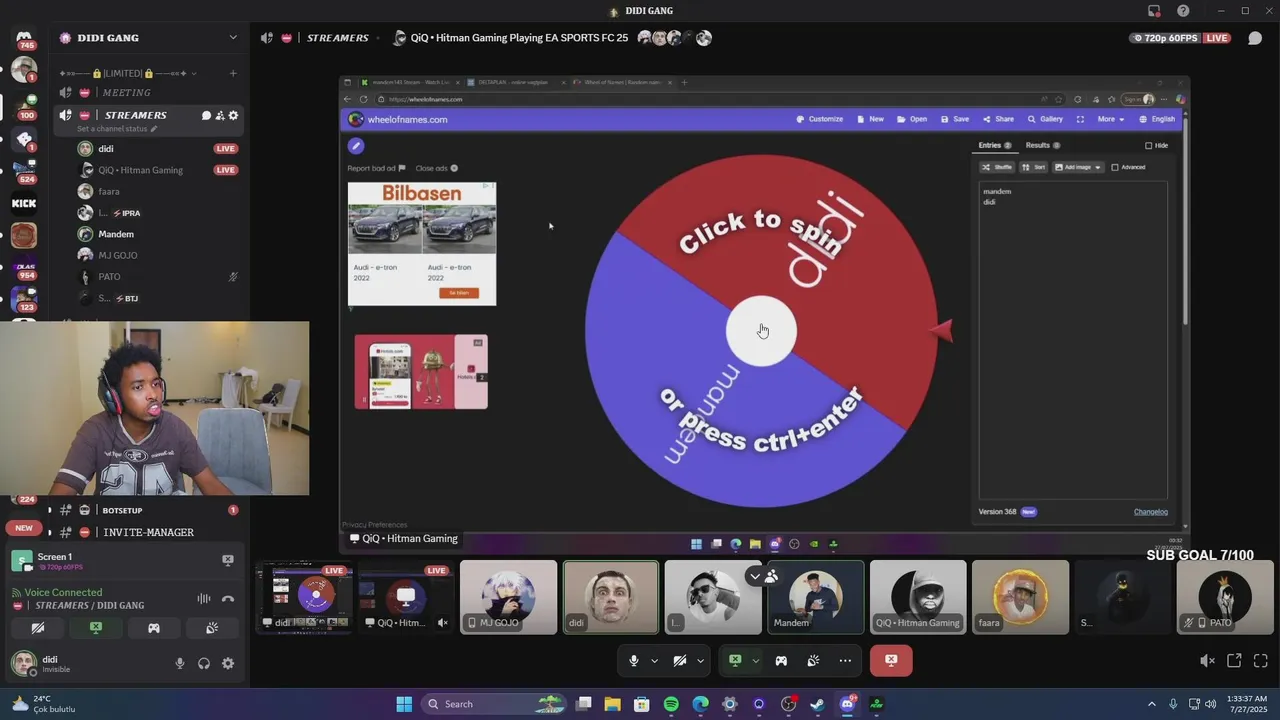Edit channel status pencil icon
This screenshot has height=720, width=1280.
pos(153,129)
